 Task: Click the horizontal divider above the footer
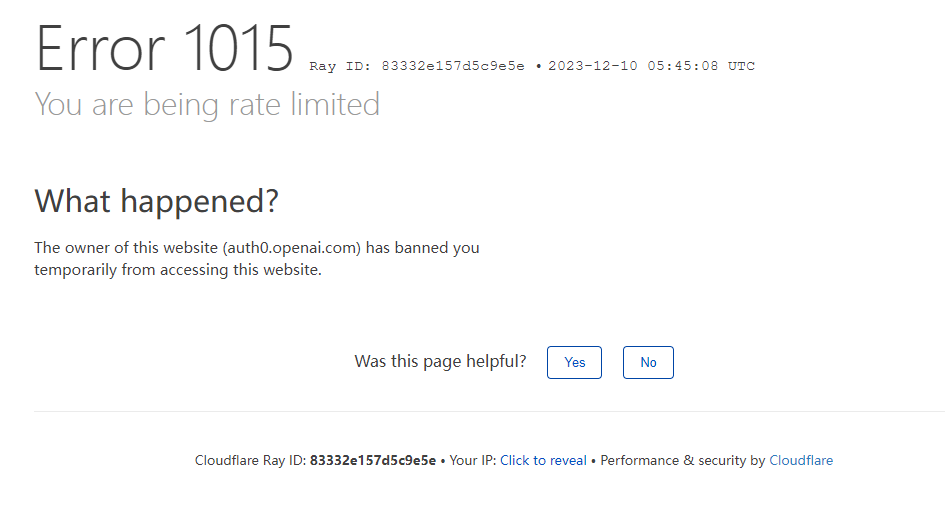[x=489, y=411]
